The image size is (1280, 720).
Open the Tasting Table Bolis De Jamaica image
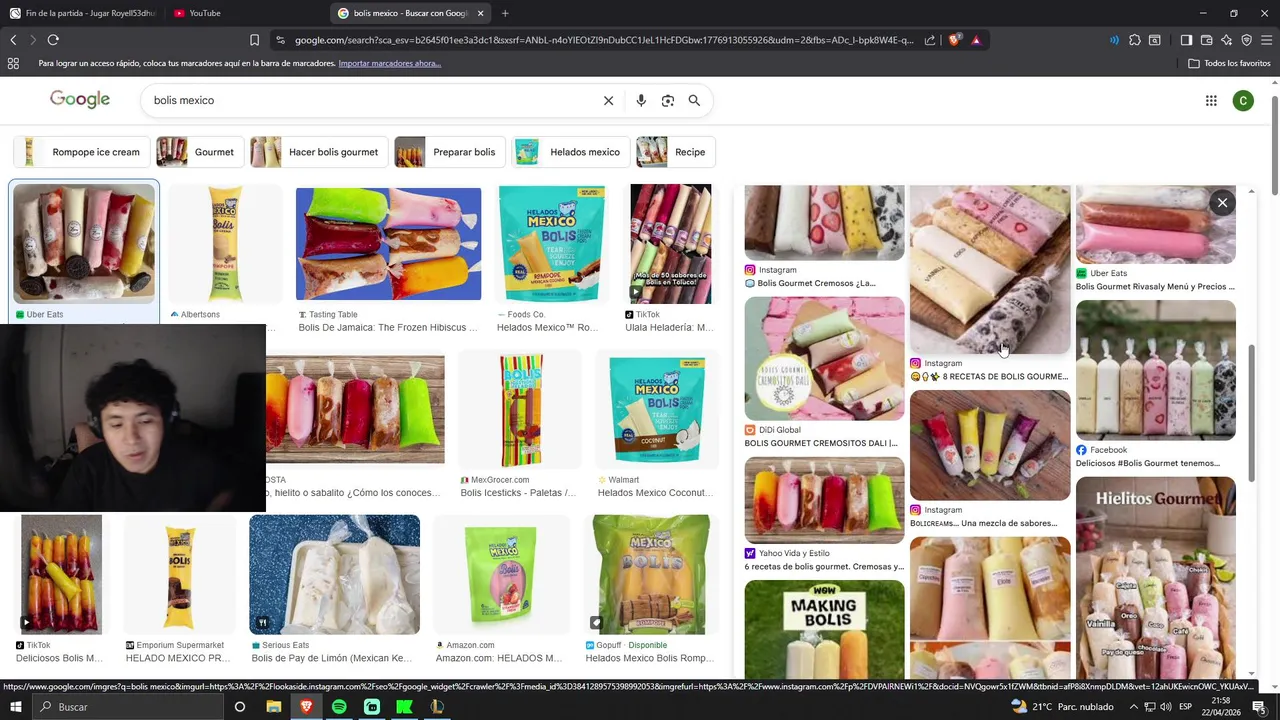coord(388,244)
